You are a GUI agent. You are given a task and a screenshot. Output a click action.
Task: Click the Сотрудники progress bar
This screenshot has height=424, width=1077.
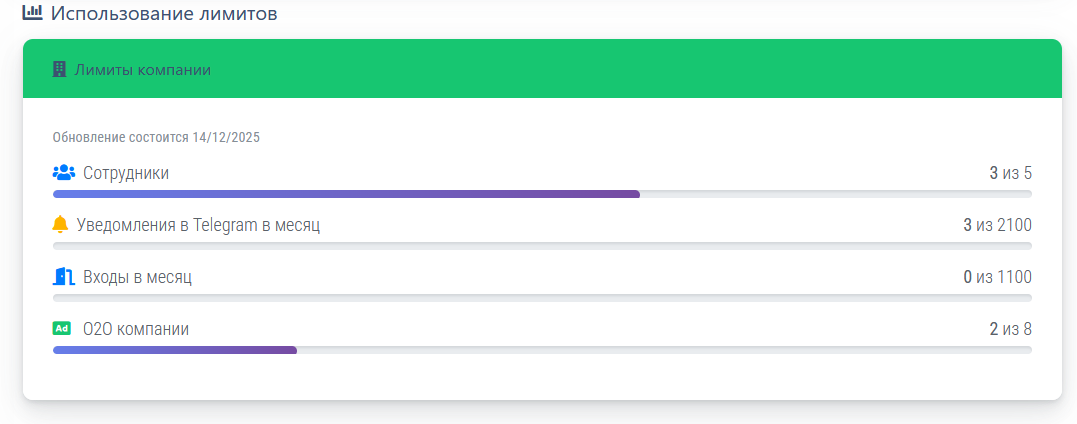click(x=541, y=194)
